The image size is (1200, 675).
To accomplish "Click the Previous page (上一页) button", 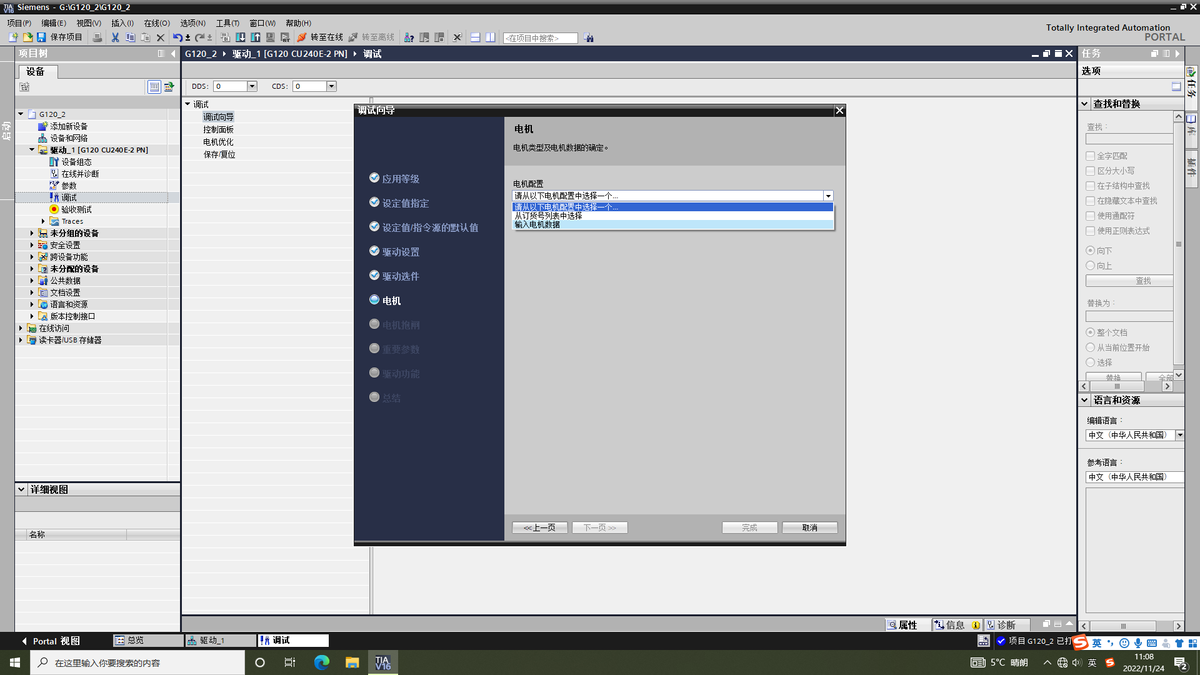I will (x=539, y=527).
